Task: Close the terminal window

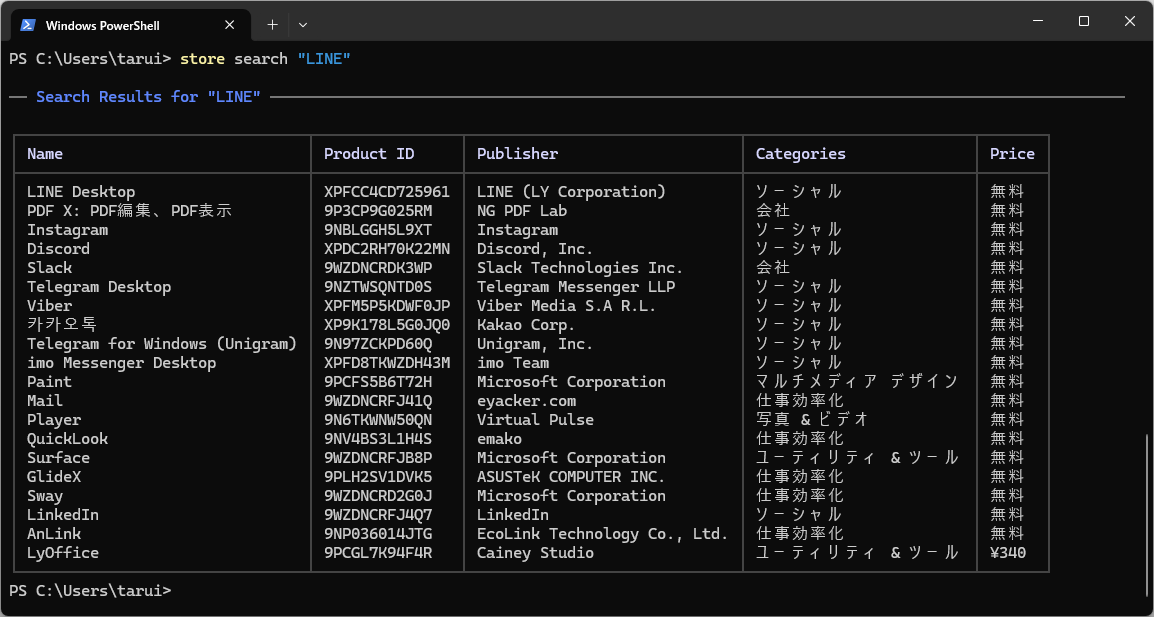Action: 1130,21
